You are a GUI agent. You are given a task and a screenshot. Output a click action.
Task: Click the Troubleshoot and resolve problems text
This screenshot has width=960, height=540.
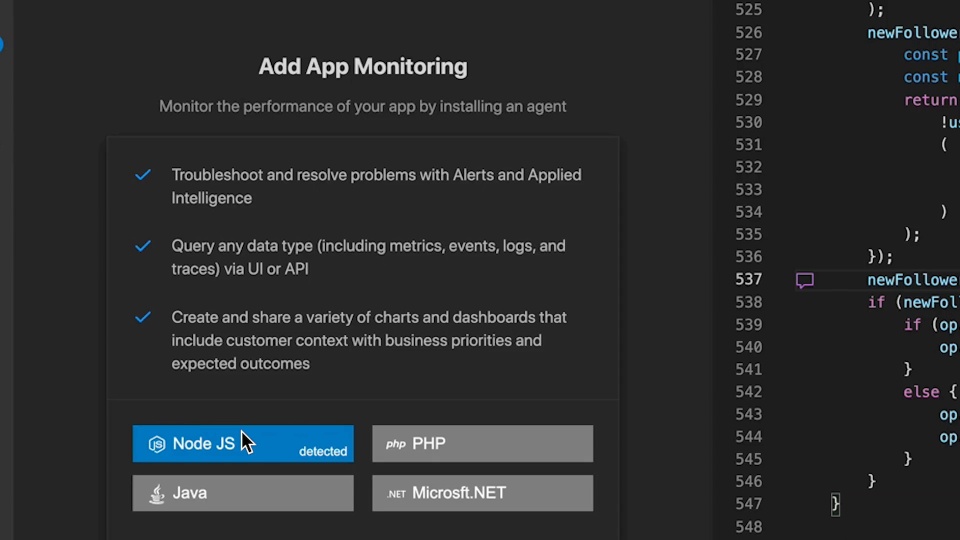tap(377, 186)
